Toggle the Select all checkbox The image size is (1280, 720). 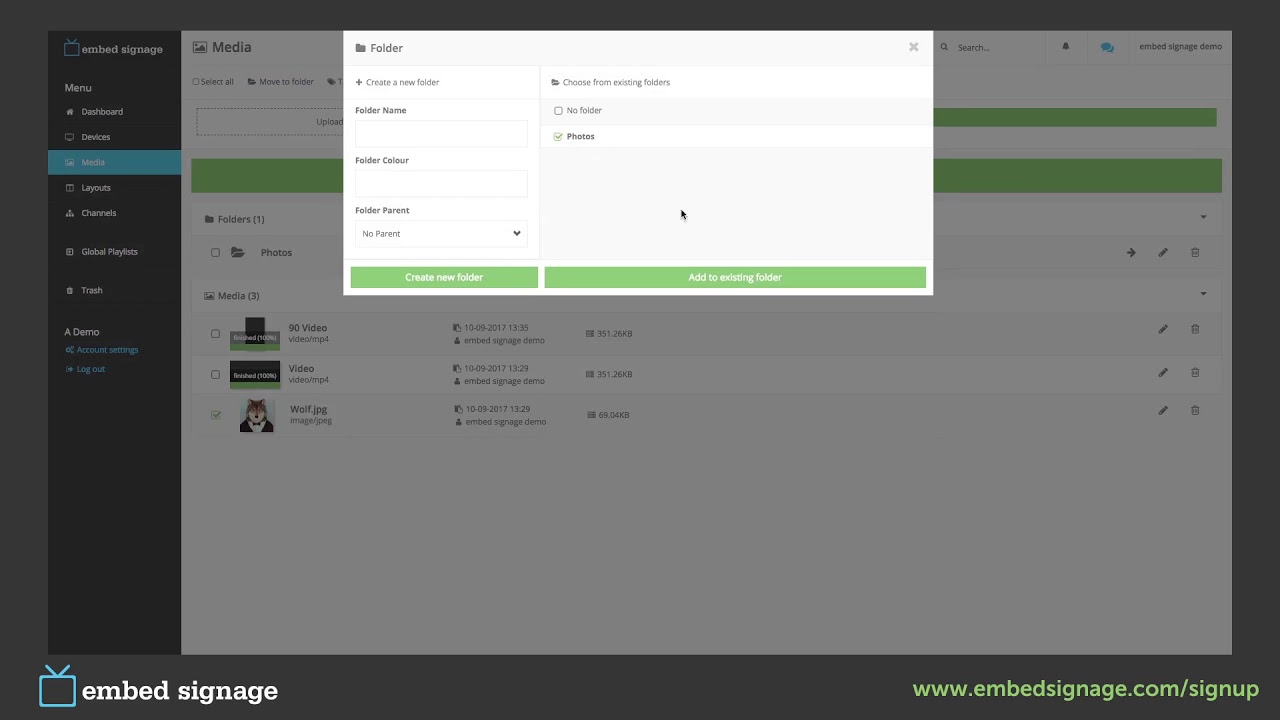pyautogui.click(x=196, y=82)
